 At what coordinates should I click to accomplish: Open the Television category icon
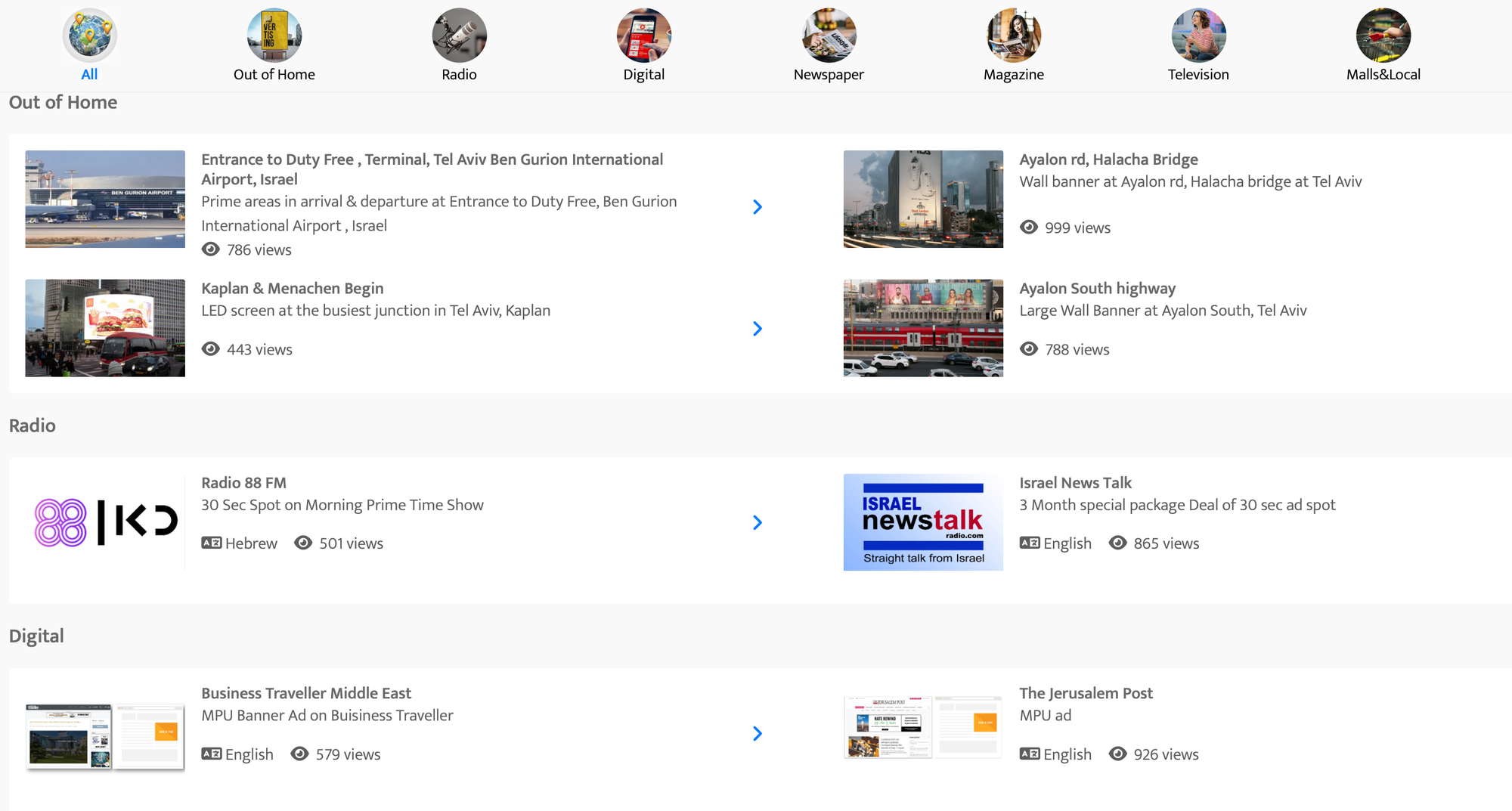1199,36
